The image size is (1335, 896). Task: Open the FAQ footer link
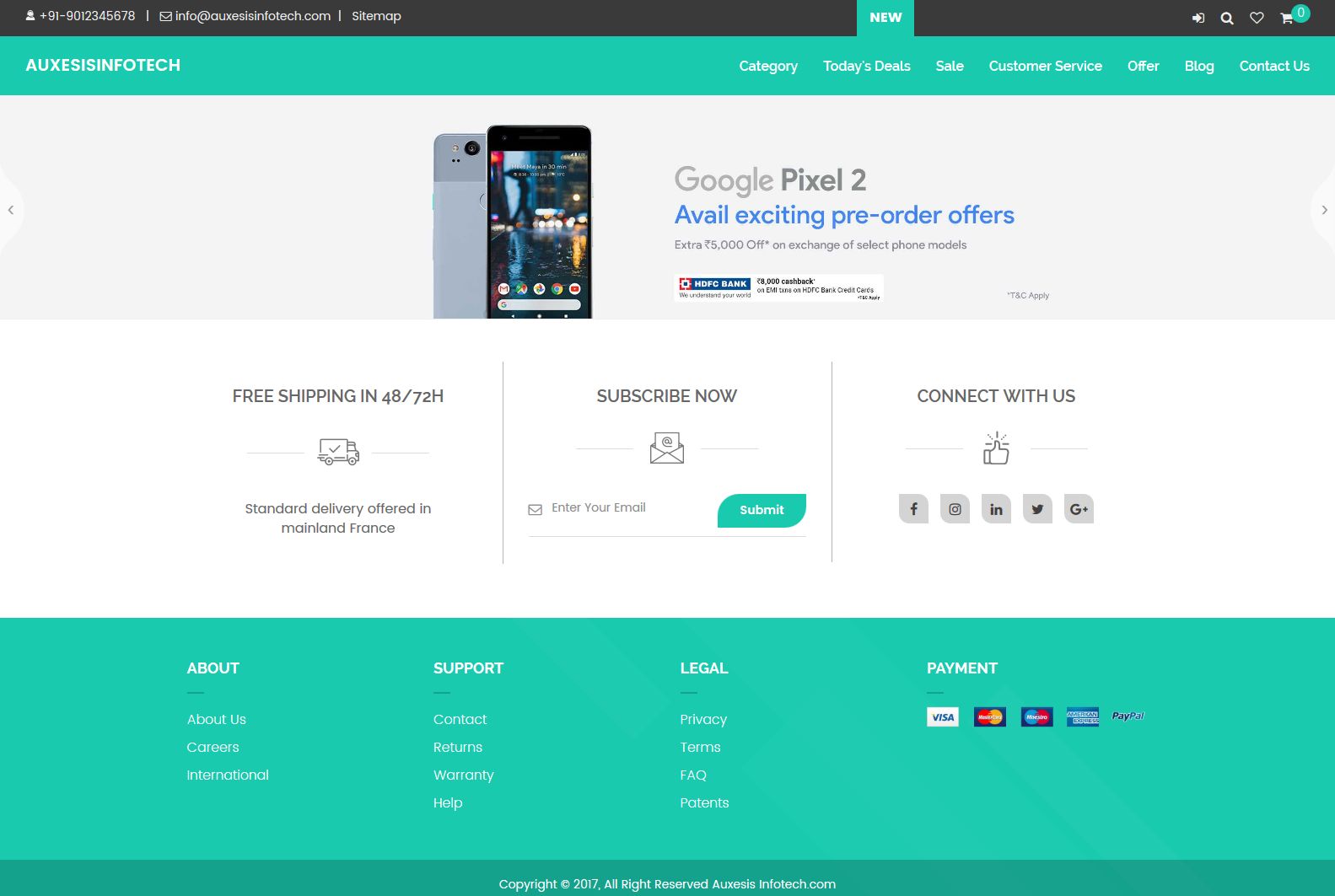click(693, 775)
